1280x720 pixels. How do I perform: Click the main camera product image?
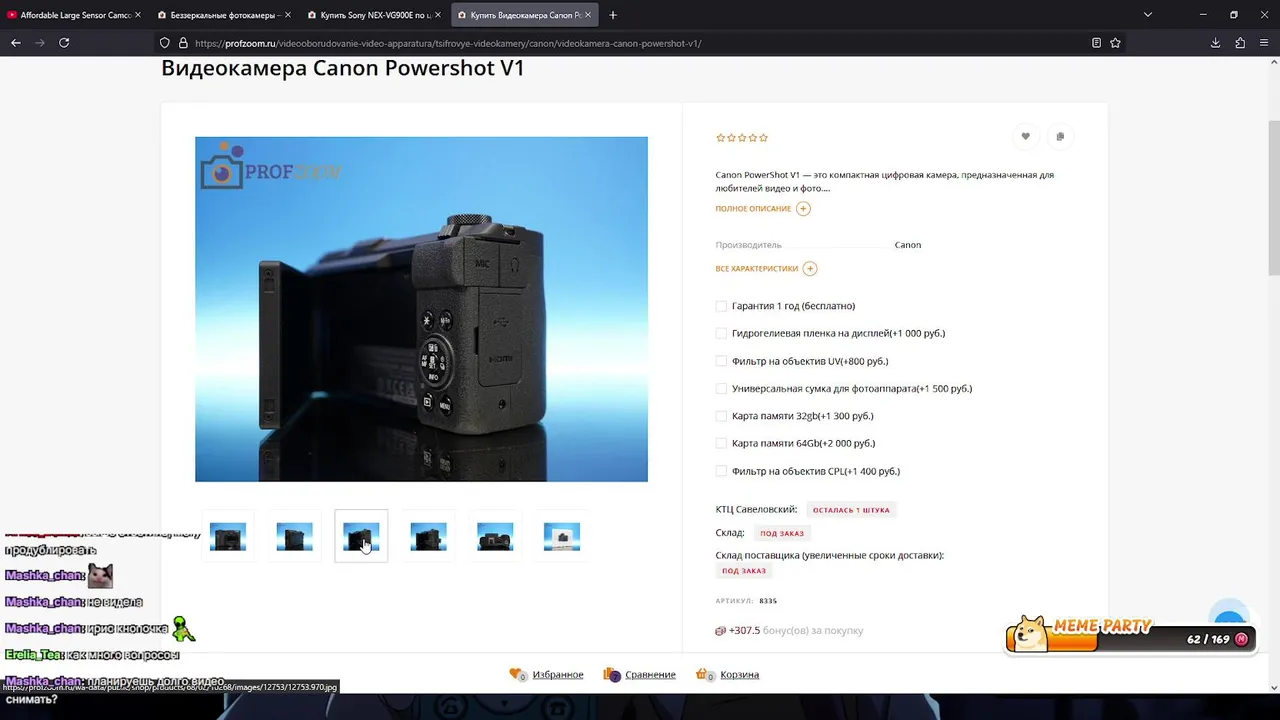click(x=421, y=309)
